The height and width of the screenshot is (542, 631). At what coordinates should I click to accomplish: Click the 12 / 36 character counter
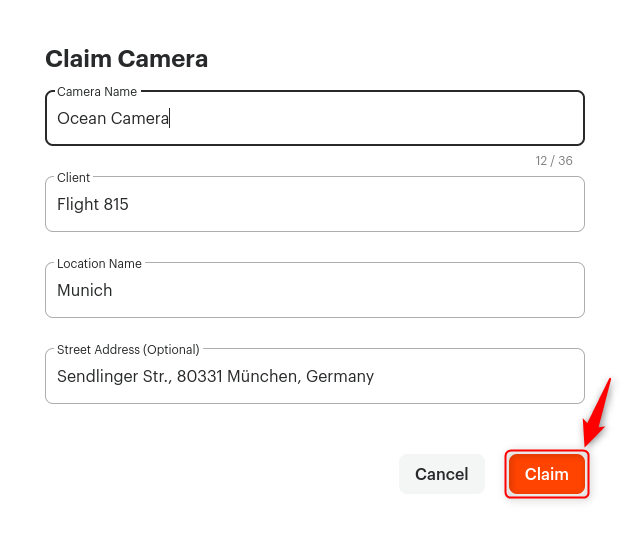pyautogui.click(x=554, y=161)
